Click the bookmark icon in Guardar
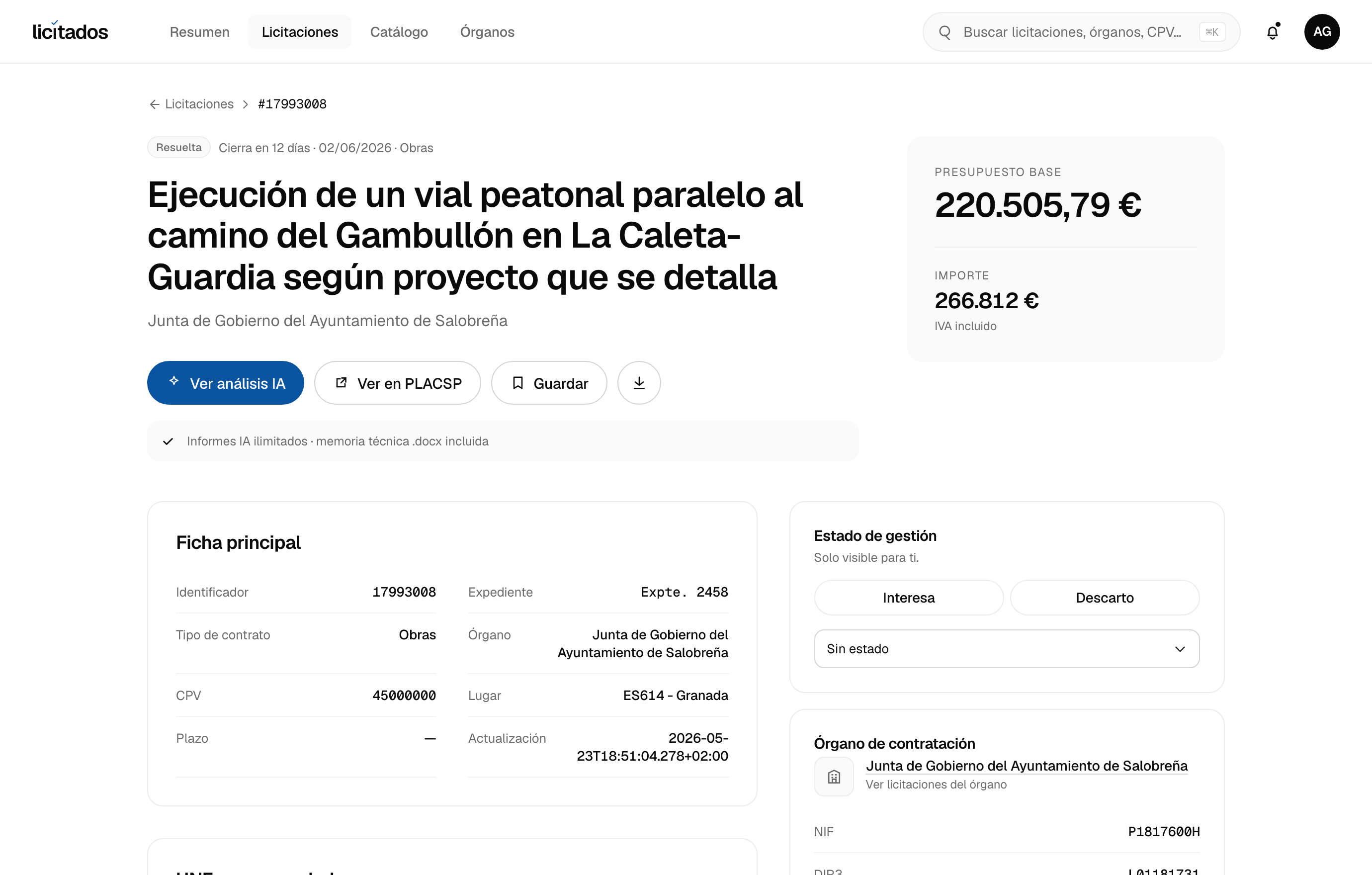 517,383
